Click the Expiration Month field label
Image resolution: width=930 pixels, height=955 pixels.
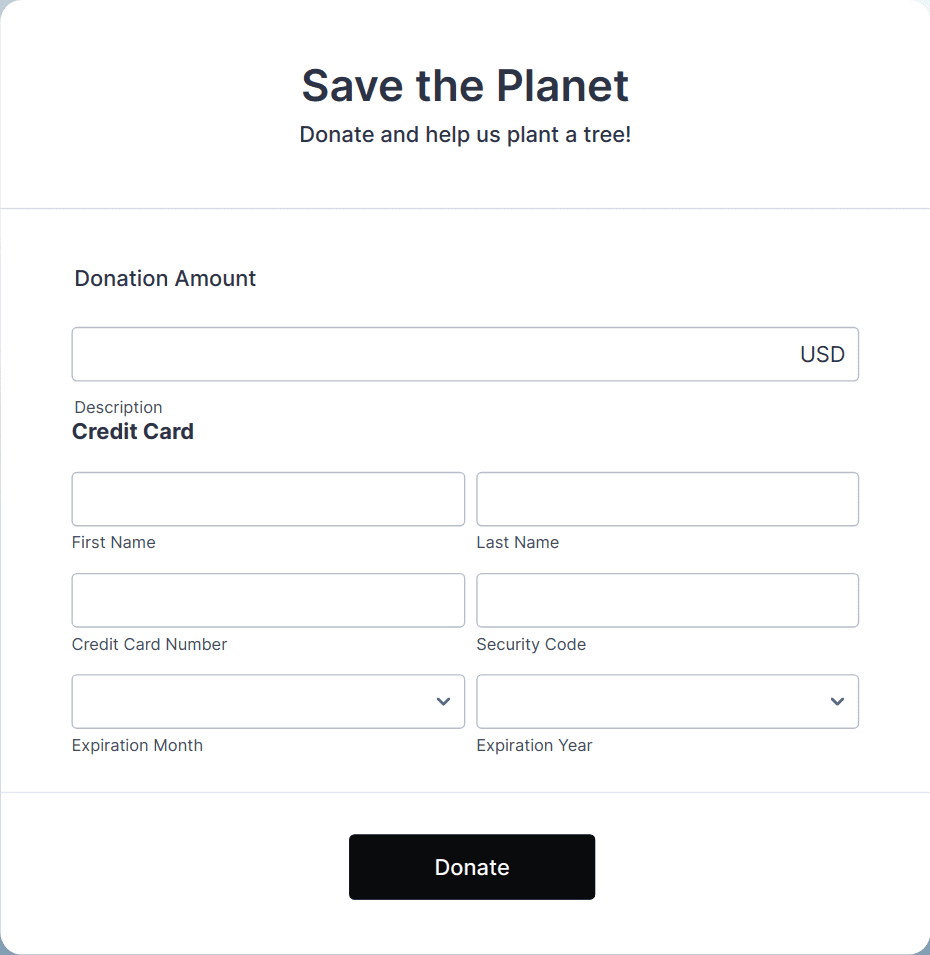click(x=137, y=745)
